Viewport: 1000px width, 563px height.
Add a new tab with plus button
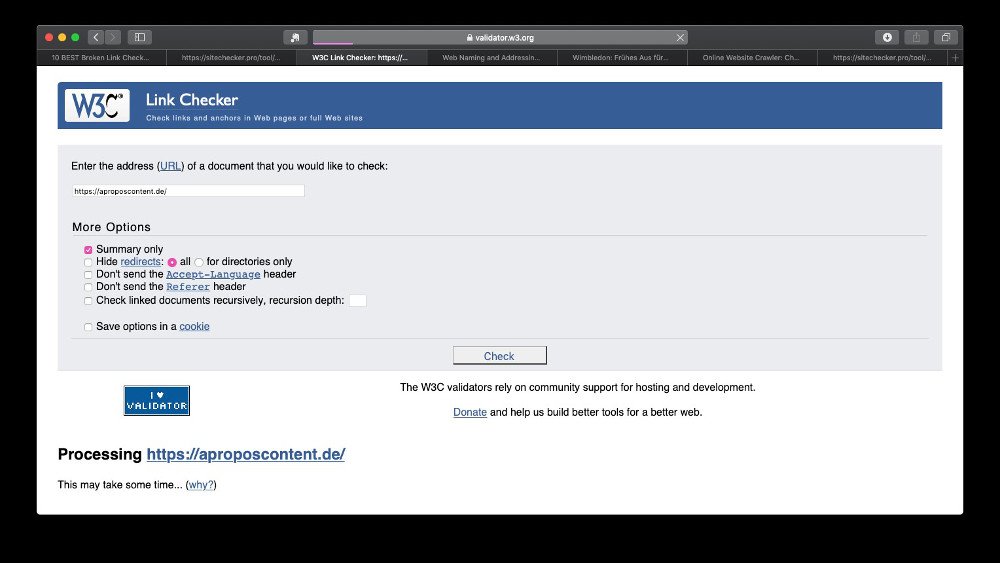pyautogui.click(x=955, y=57)
